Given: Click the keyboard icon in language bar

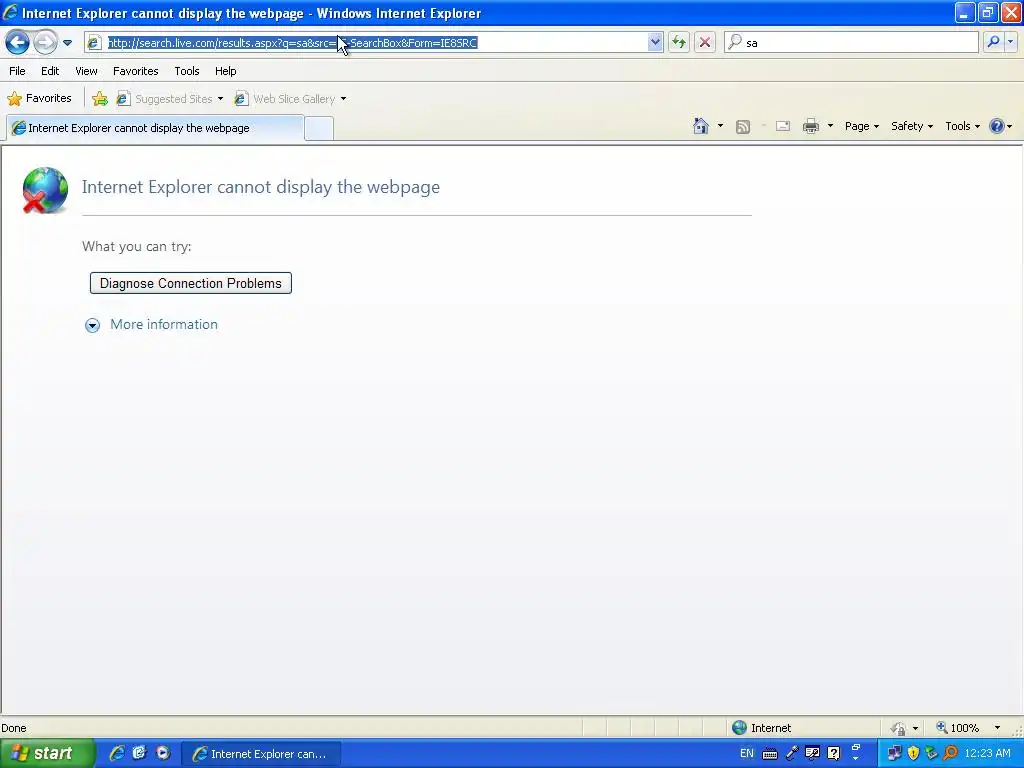Looking at the screenshot, I should click(x=770, y=754).
